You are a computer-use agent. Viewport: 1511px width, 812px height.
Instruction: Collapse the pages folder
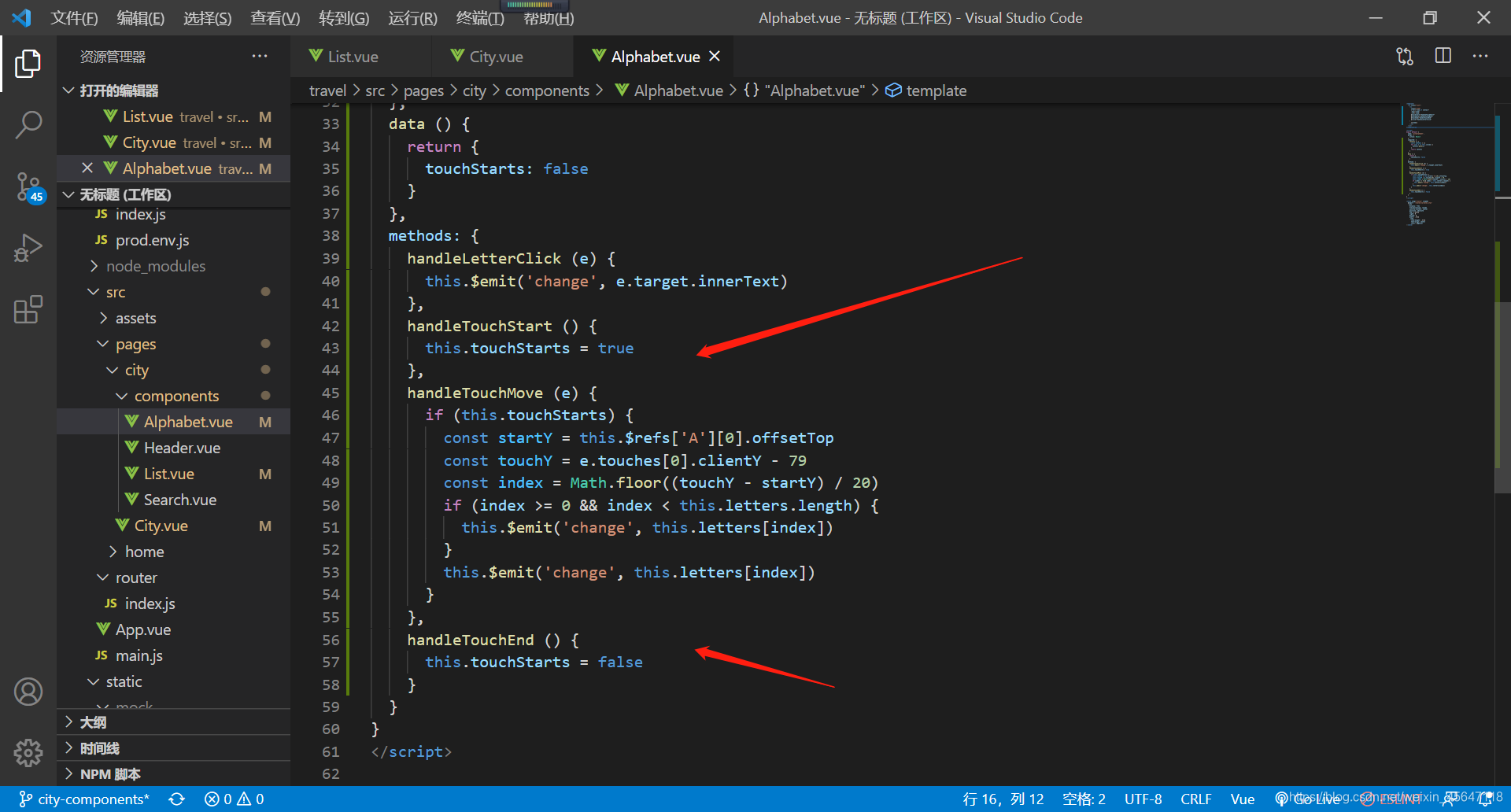pyautogui.click(x=174, y=344)
